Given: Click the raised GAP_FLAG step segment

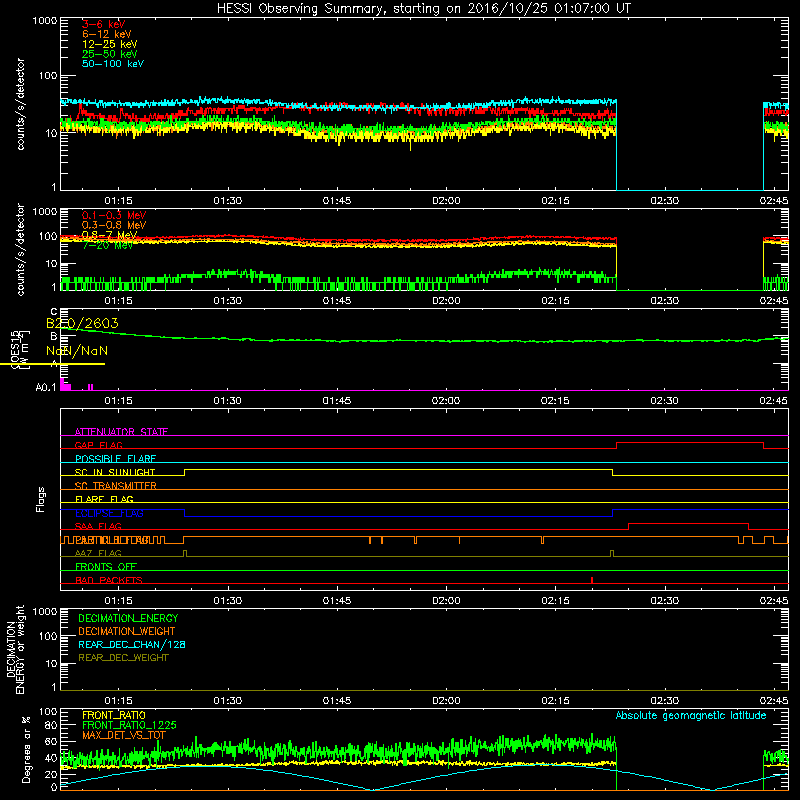Looking at the screenshot, I should tap(690, 443).
